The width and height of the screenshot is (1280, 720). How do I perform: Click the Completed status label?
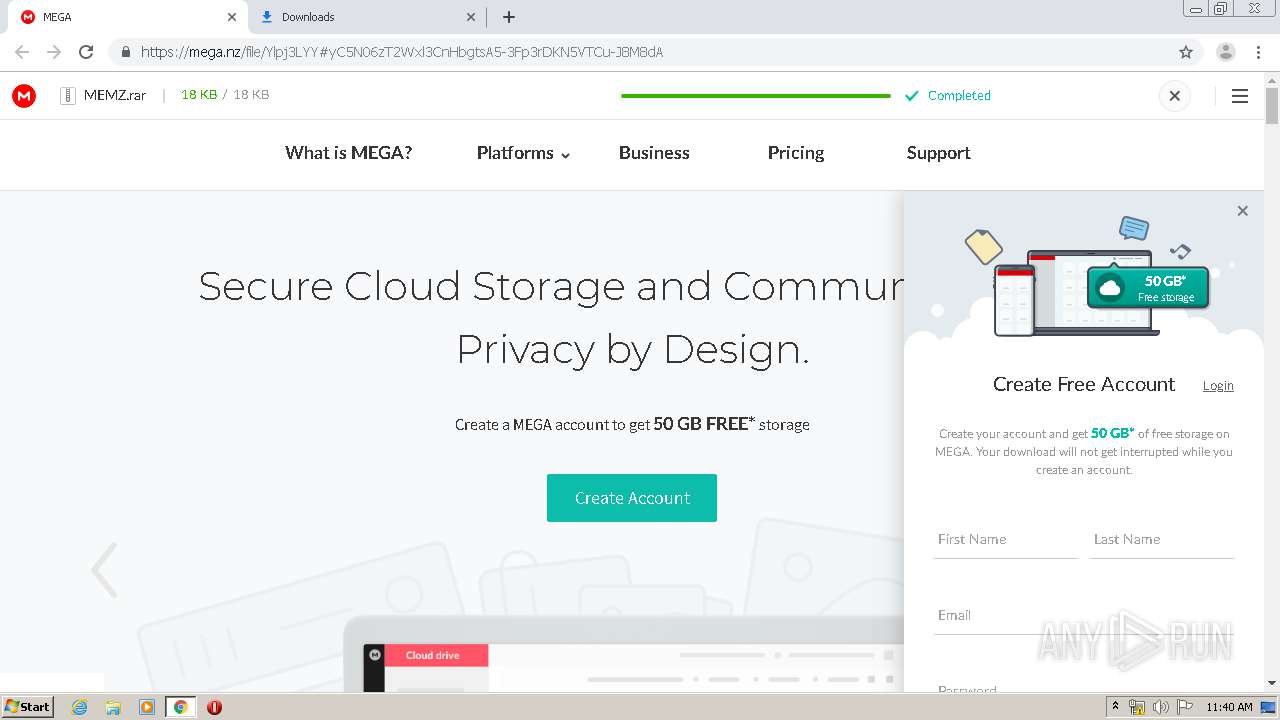click(958, 96)
